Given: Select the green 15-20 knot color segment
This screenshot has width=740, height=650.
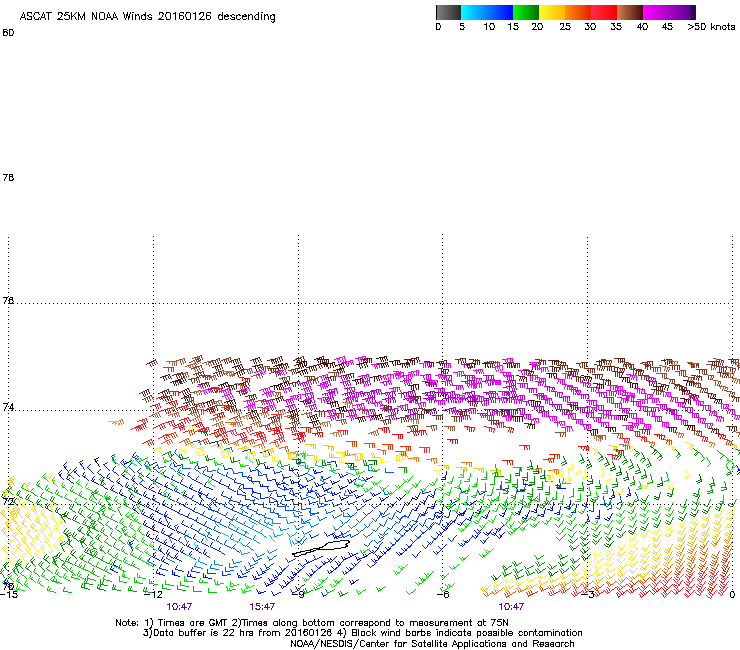Looking at the screenshot, I should coord(526,12).
